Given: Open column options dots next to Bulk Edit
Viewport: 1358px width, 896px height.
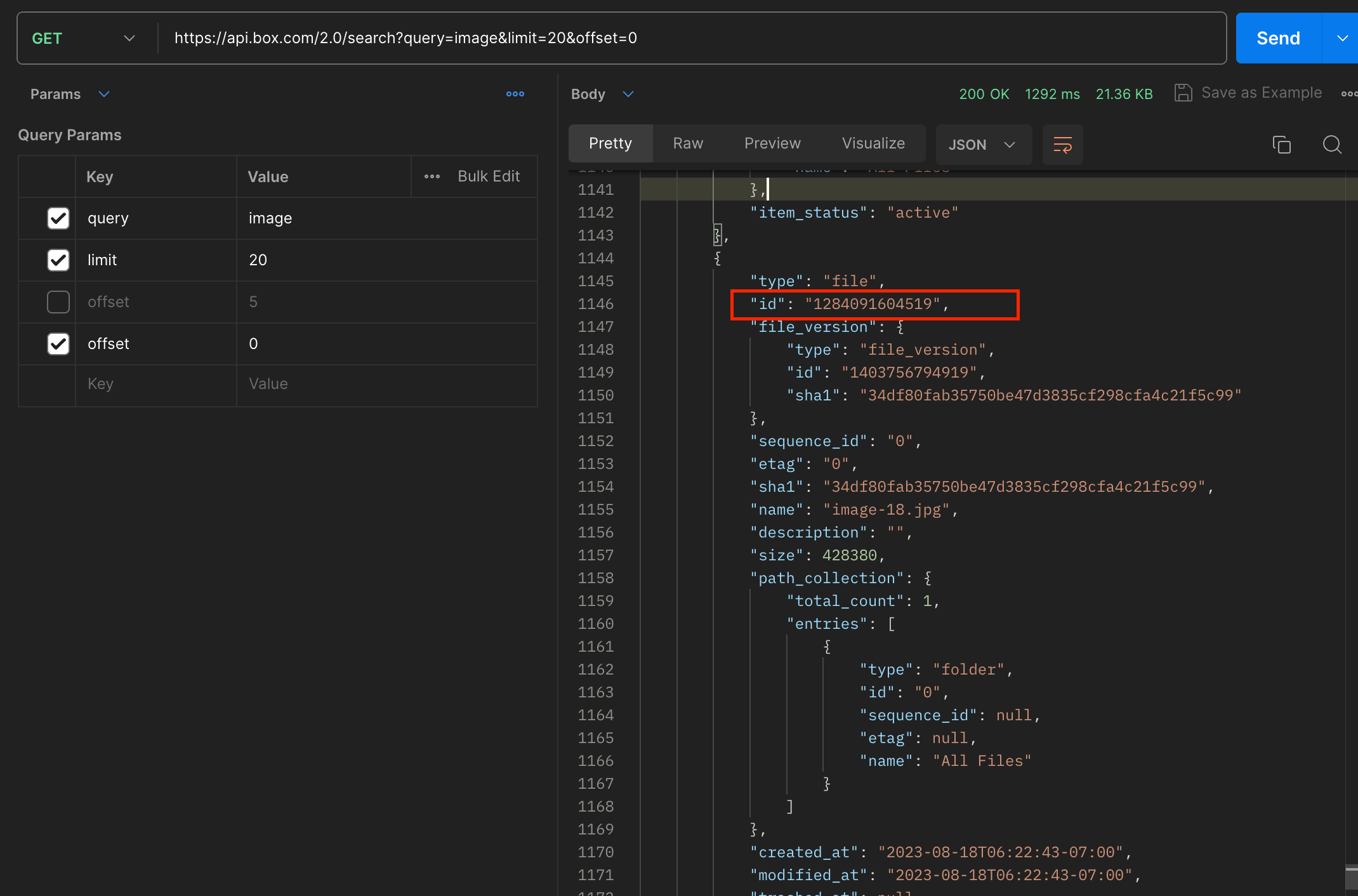Looking at the screenshot, I should coord(432,176).
